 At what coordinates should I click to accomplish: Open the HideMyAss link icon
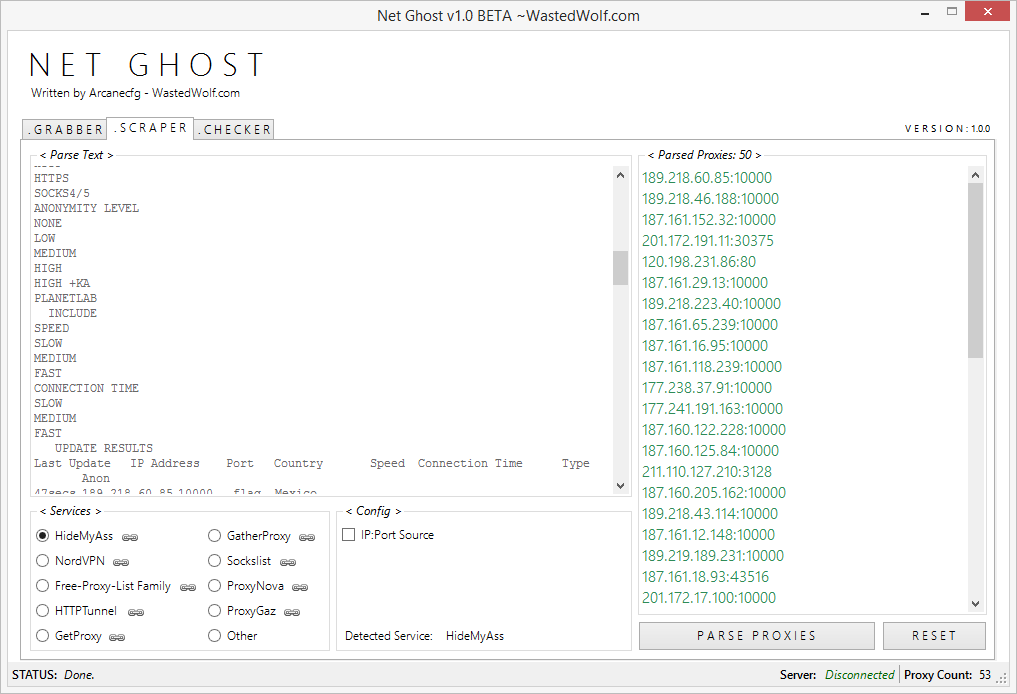[130, 537]
